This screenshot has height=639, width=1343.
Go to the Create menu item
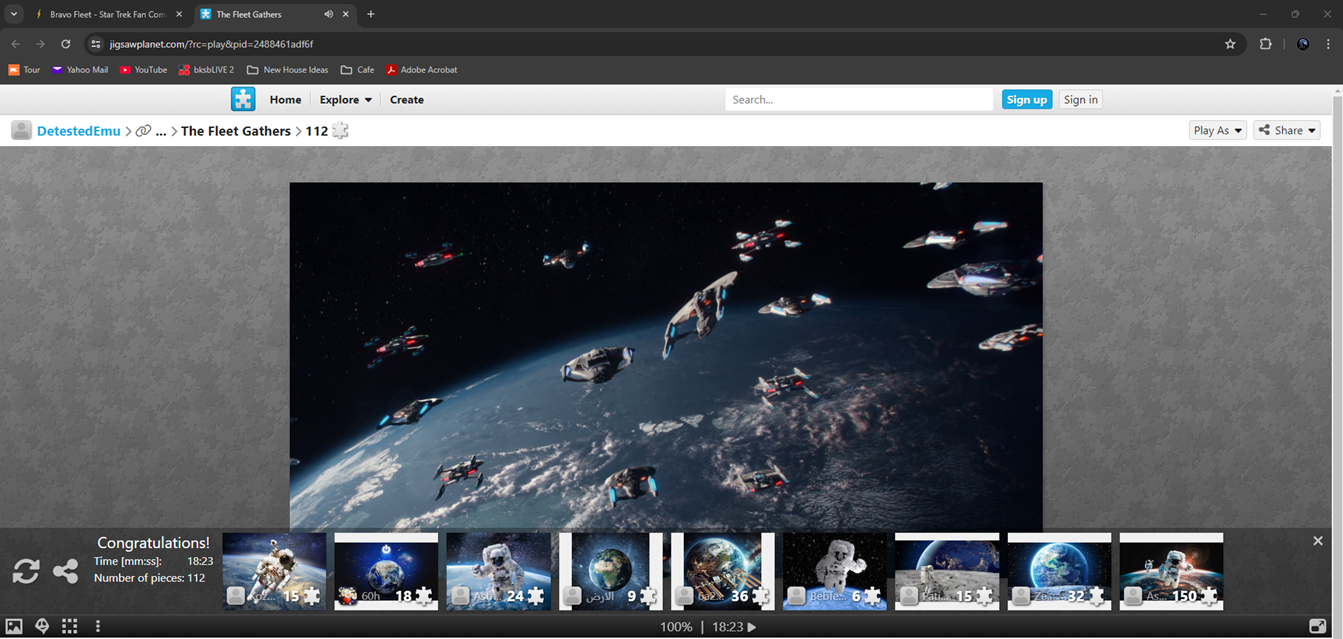[x=406, y=100]
